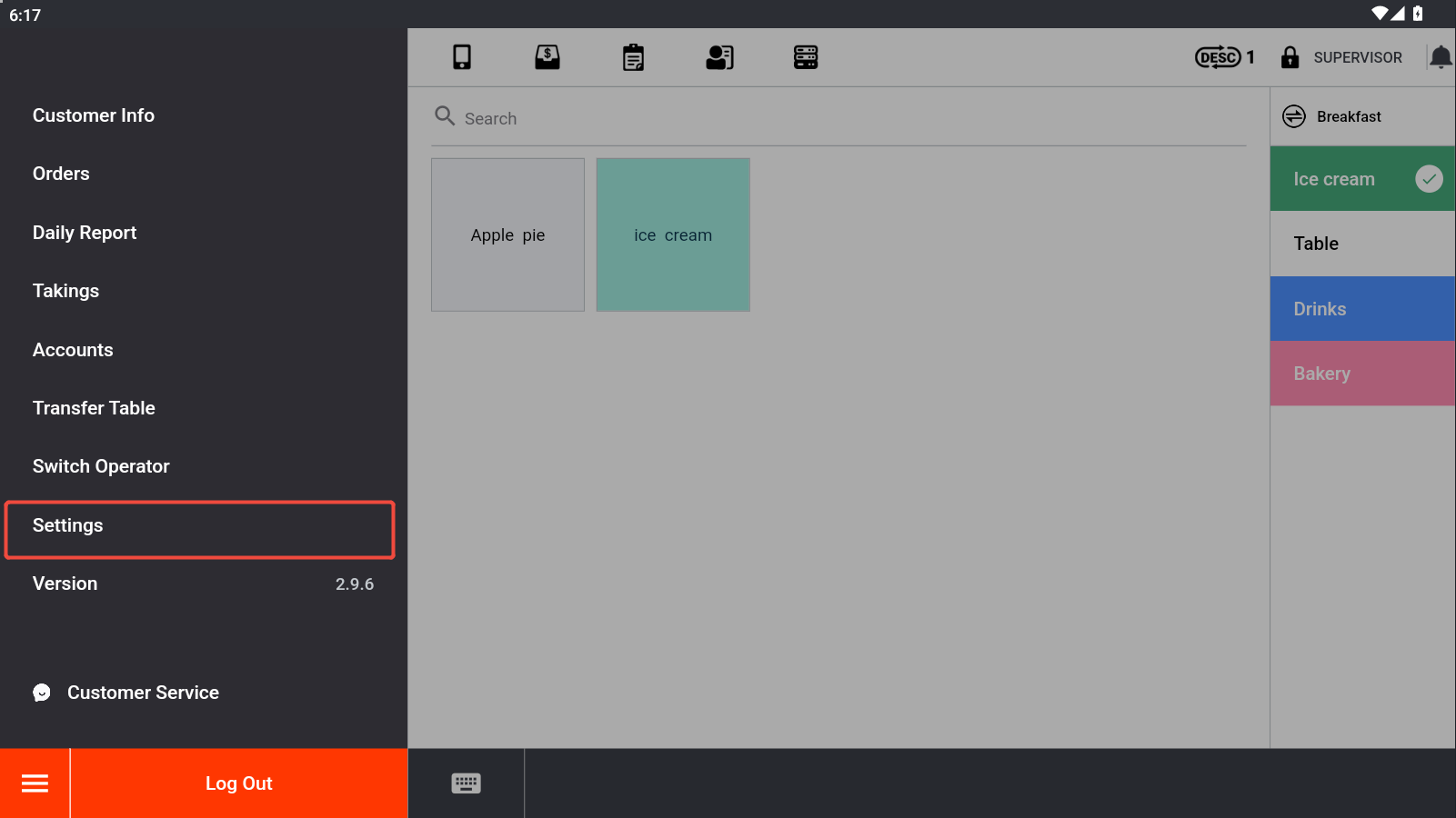
Task: Select the Drinks category
Action: [1361, 309]
